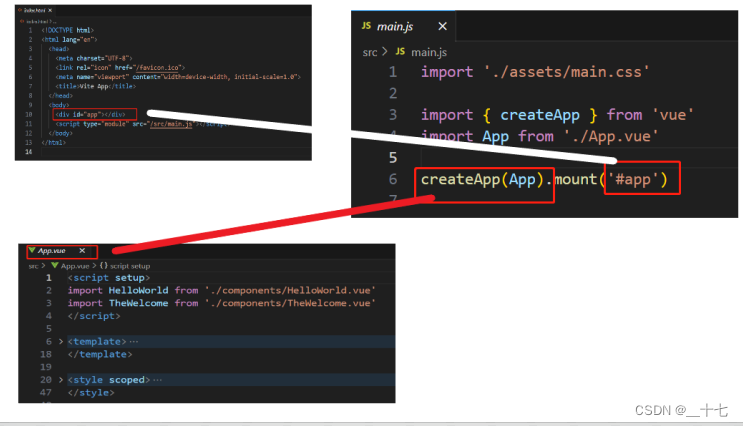Click './App.vue' string in main.js
Image resolution: width=743 pixels, height=426 pixels.
tap(611, 136)
